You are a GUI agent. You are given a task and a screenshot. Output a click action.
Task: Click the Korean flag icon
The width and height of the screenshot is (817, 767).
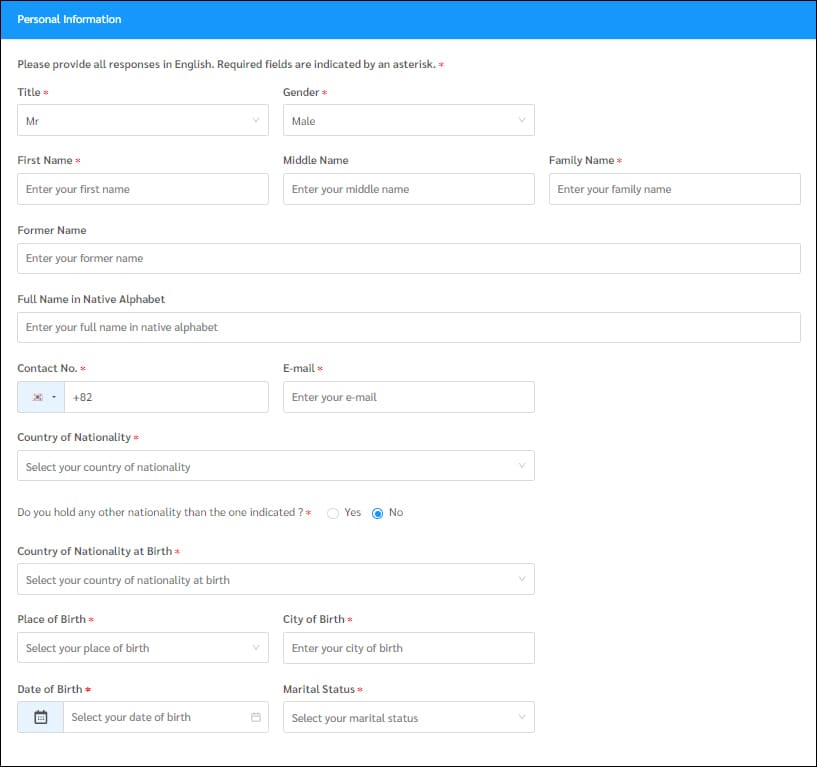point(38,397)
